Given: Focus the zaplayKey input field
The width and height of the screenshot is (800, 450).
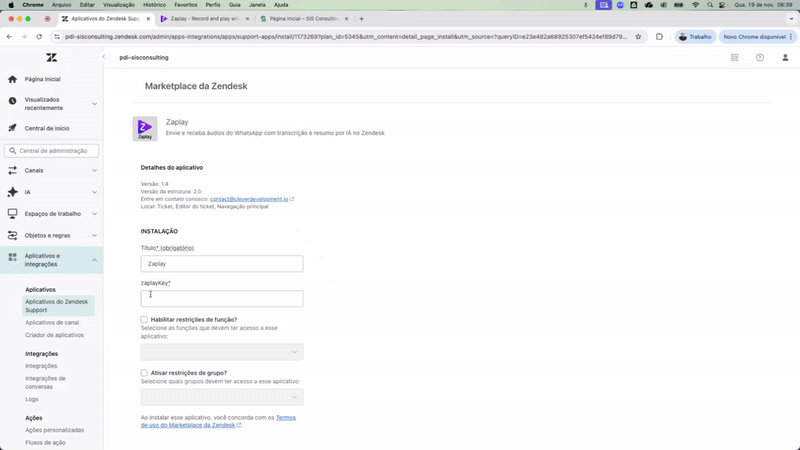Looking at the screenshot, I should pyautogui.click(x=222, y=299).
